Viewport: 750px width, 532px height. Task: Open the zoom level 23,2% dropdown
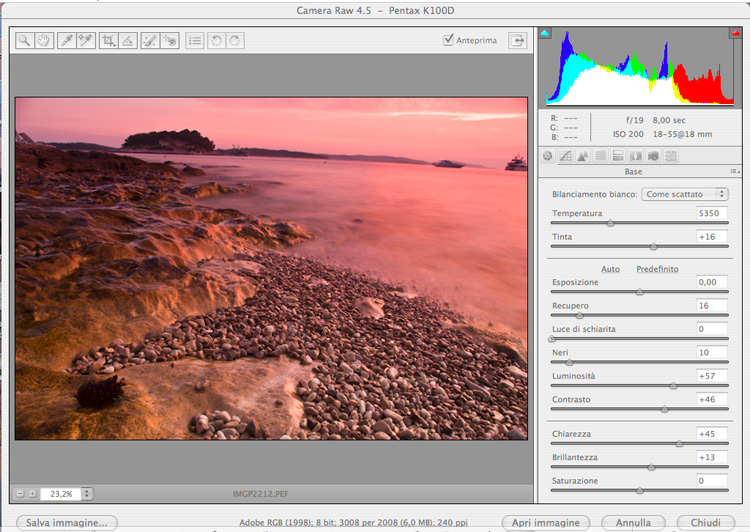pyautogui.click(x=87, y=493)
